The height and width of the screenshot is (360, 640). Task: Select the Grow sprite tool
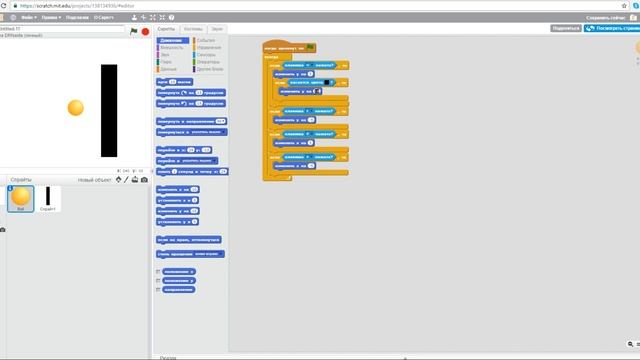153,18
